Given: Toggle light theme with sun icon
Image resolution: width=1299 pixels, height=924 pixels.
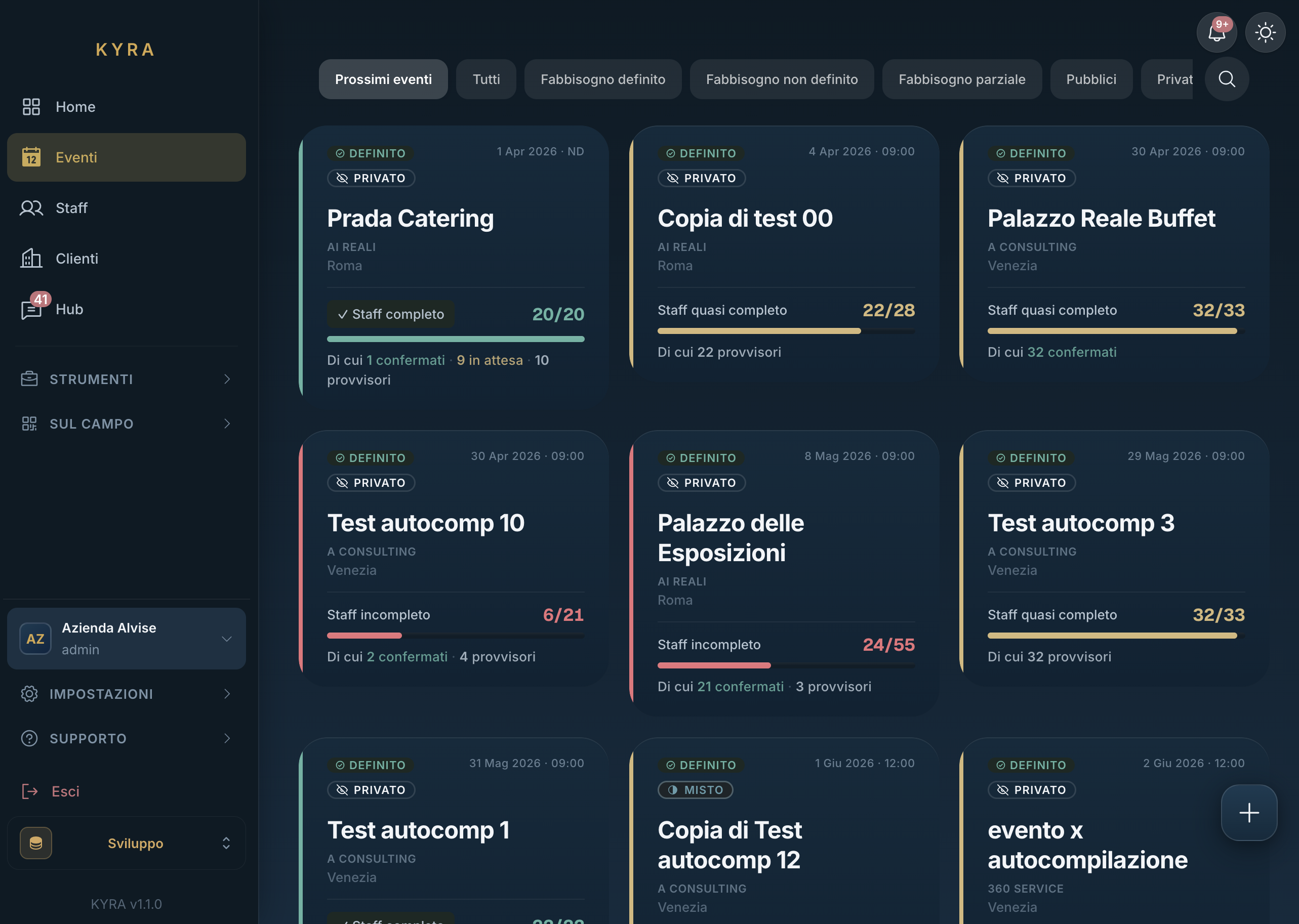Looking at the screenshot, I should 1265,32.
